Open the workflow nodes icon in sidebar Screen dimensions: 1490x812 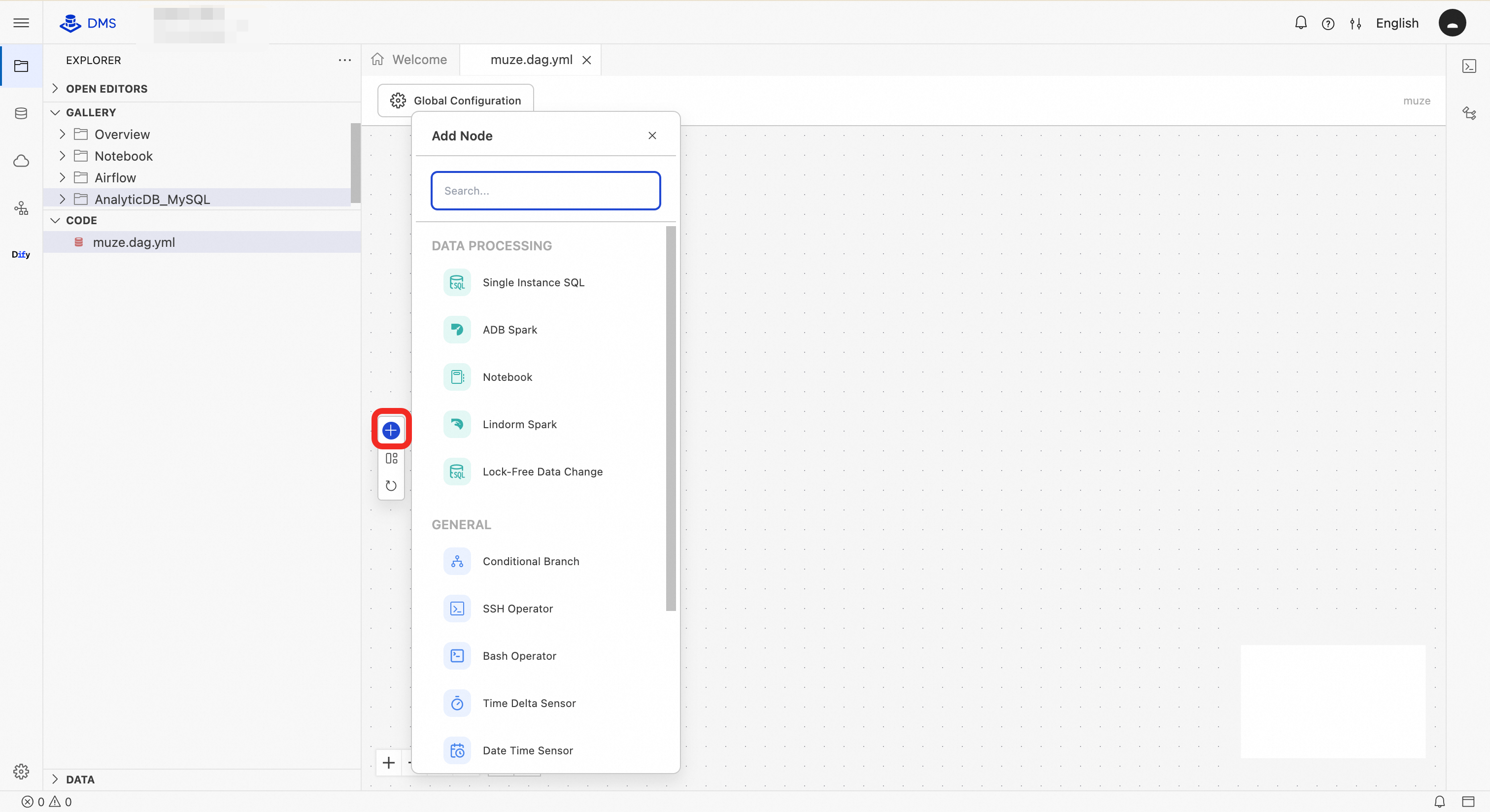[21, 207]
